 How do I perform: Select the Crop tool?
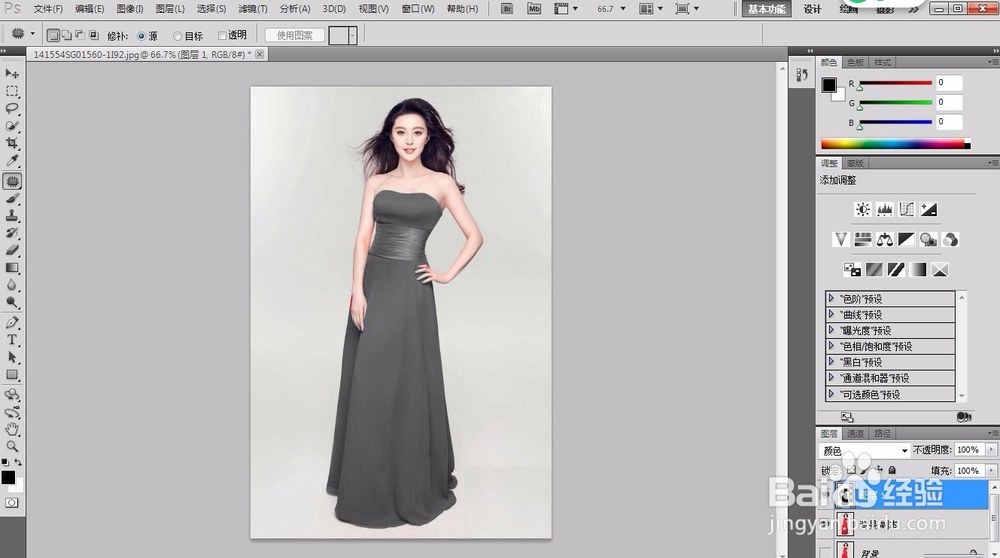[11, 143]
